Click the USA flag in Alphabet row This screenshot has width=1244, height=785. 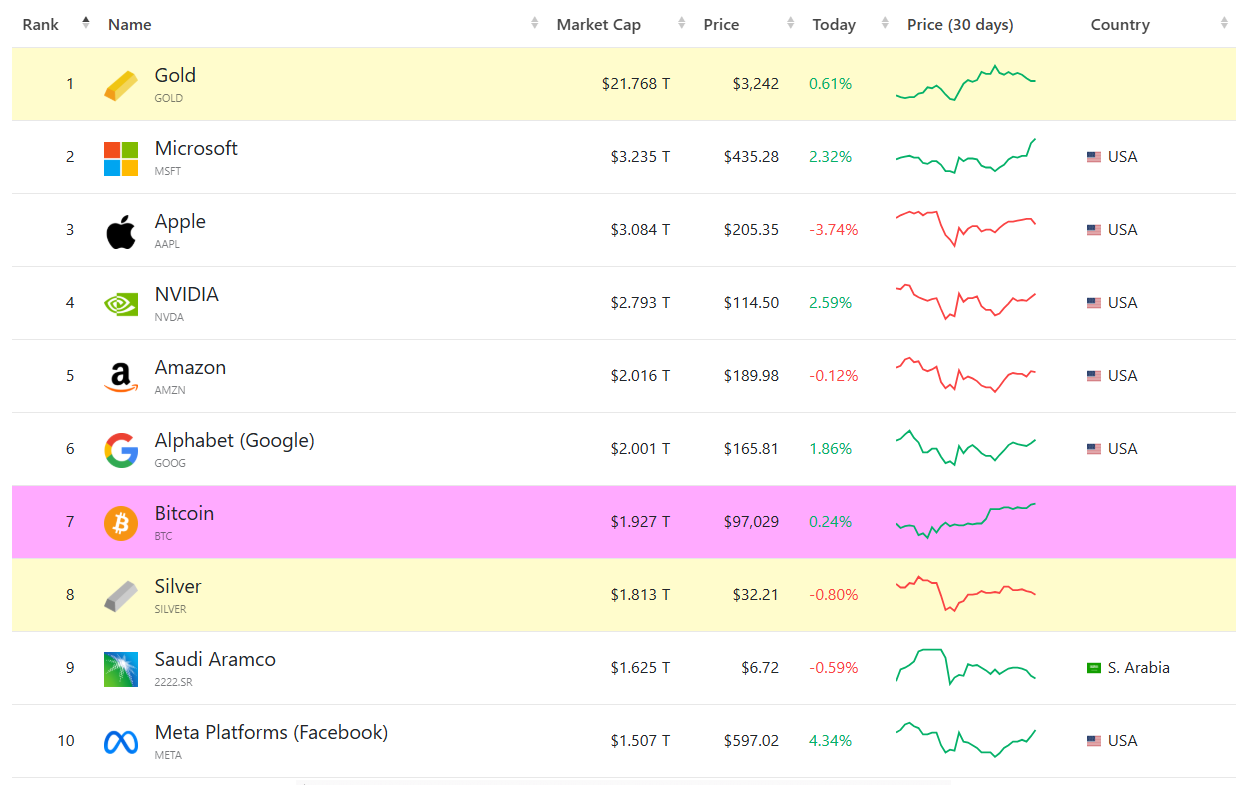pos(1094,449)
